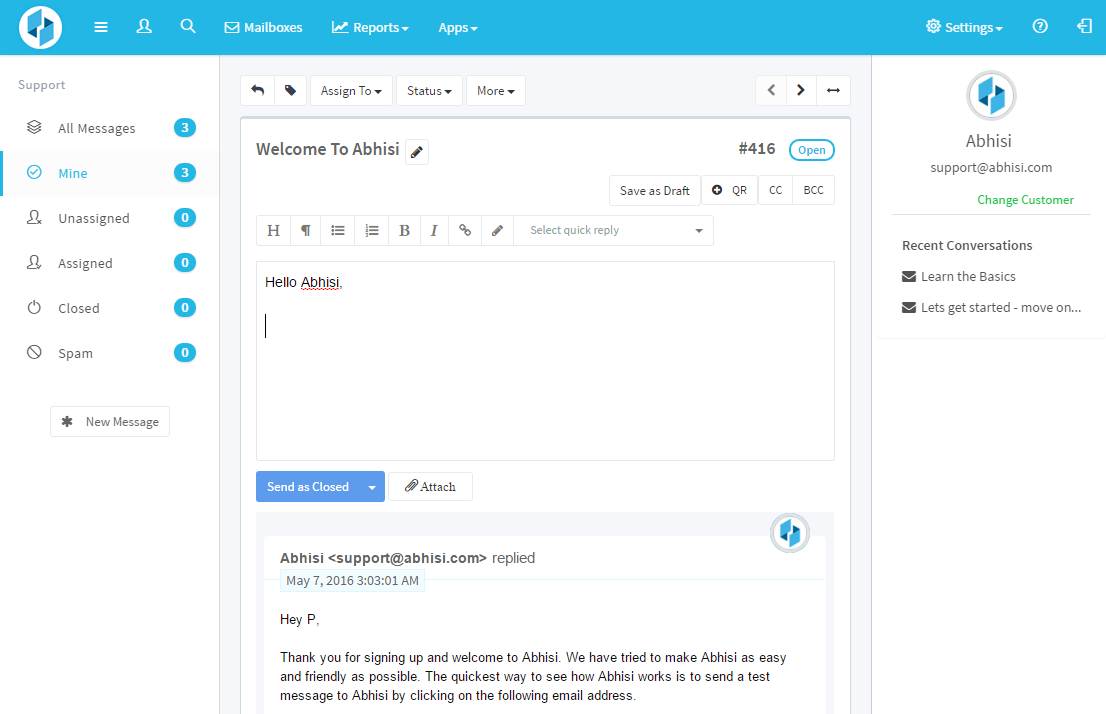The width and height of the screenshot is (1106, 714).
Task: Open the Reports dropdown menu
Action: coord(370,28)
